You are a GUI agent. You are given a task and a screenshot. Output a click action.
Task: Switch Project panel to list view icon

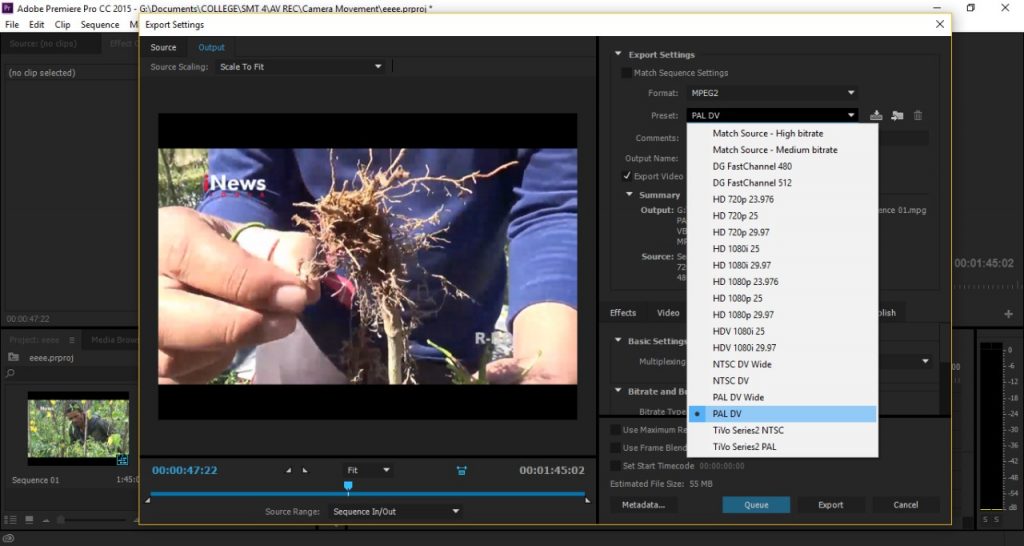pos(10,520)
